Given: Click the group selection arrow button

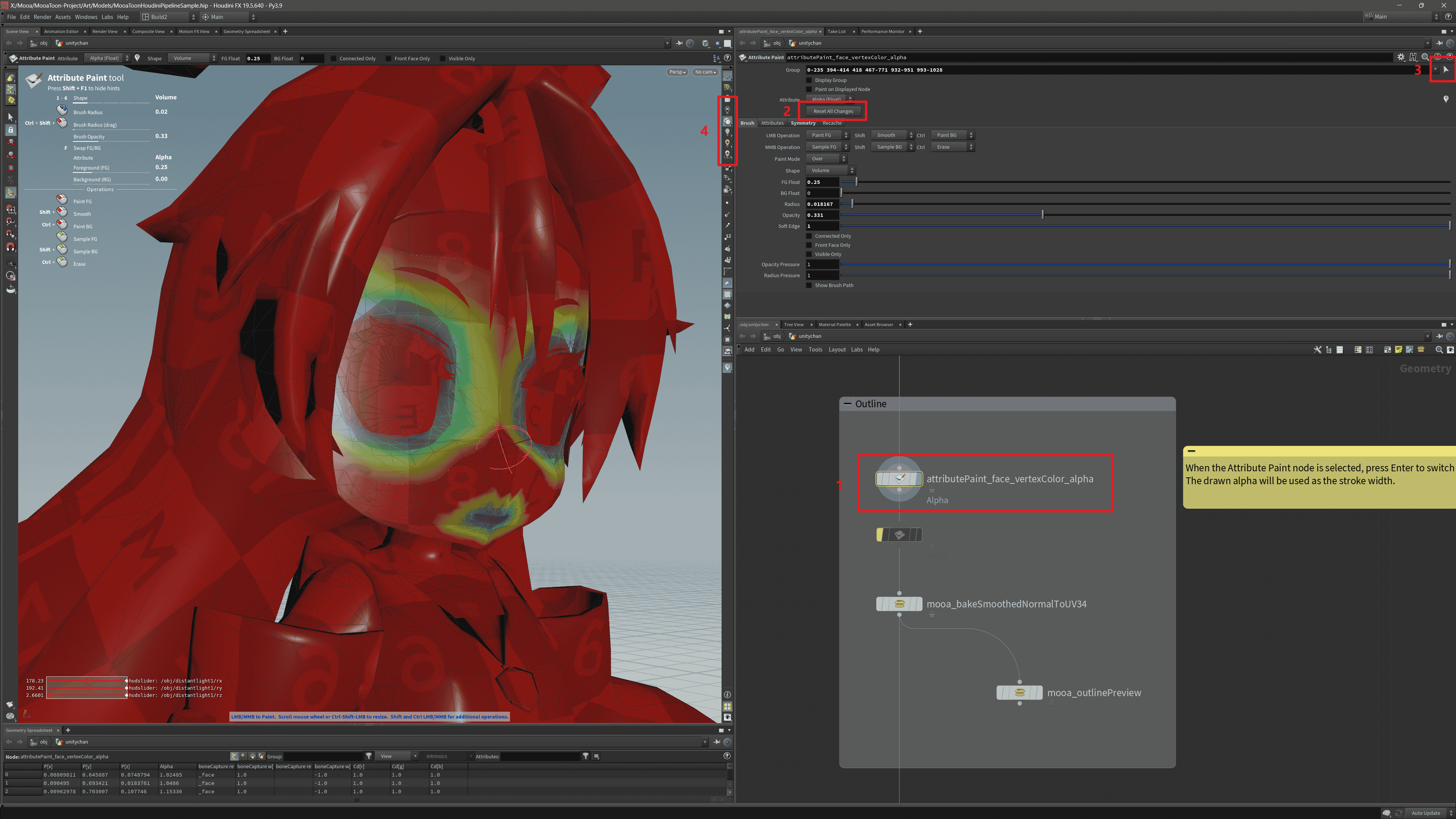Looking at the screenshot, I should 1446,69.
